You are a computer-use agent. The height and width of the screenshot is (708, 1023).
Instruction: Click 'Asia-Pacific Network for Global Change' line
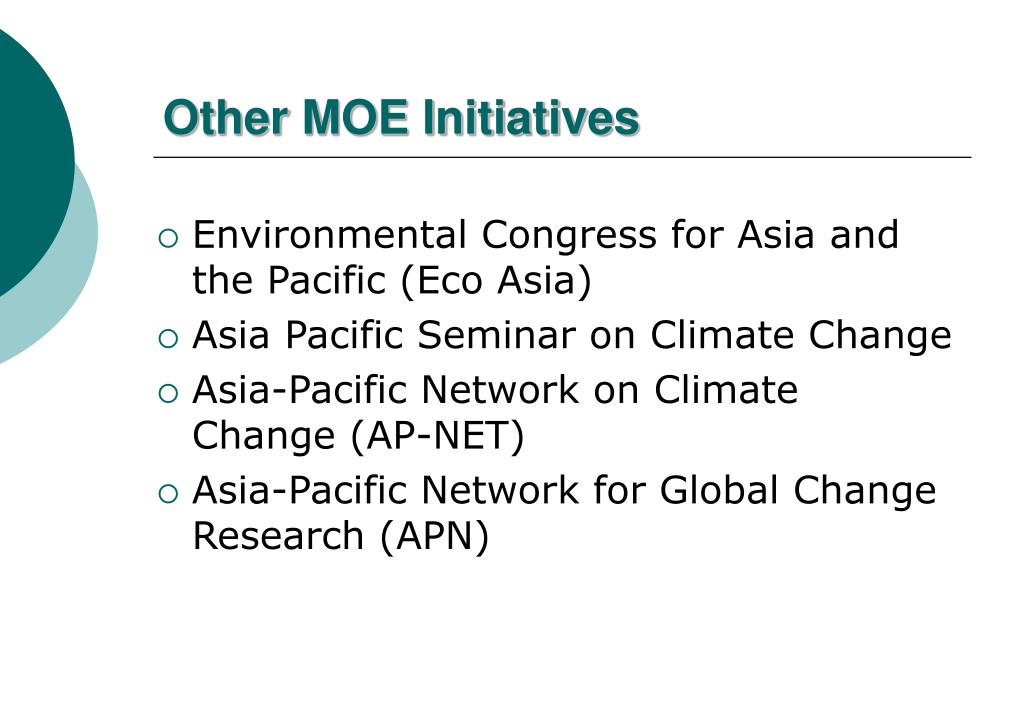pos(564,490)
